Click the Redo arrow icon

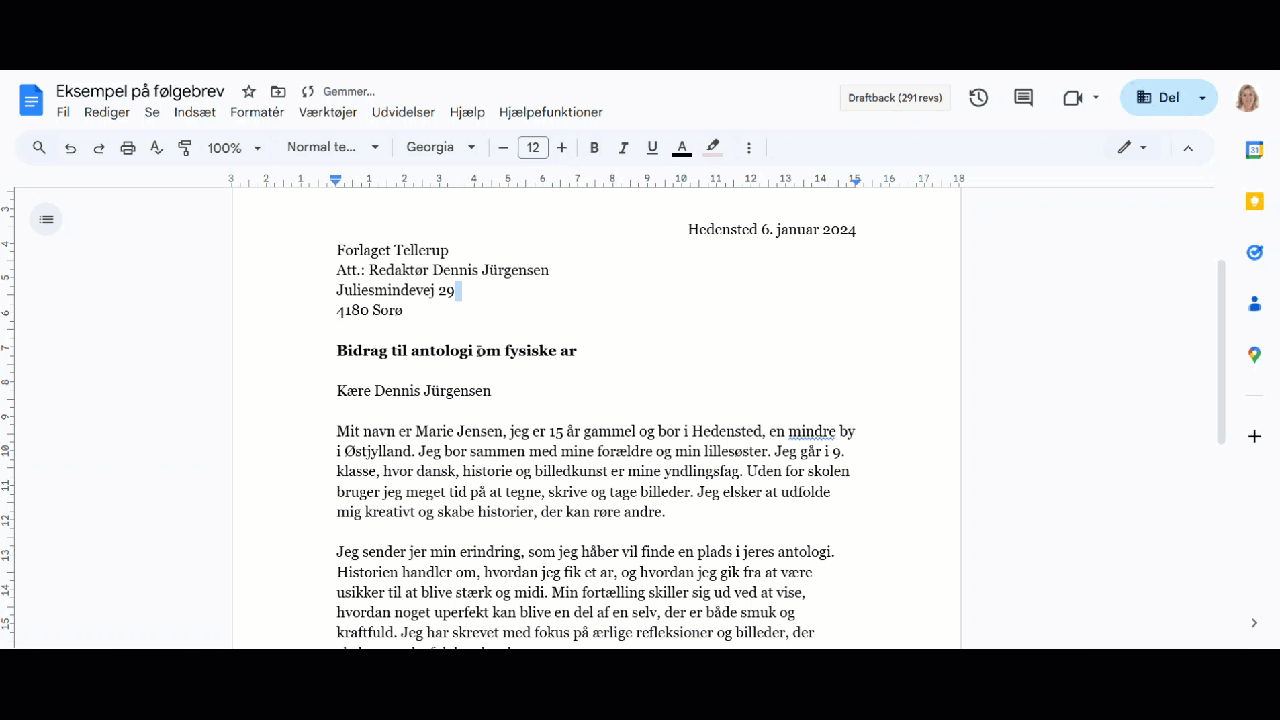[99, 148]
